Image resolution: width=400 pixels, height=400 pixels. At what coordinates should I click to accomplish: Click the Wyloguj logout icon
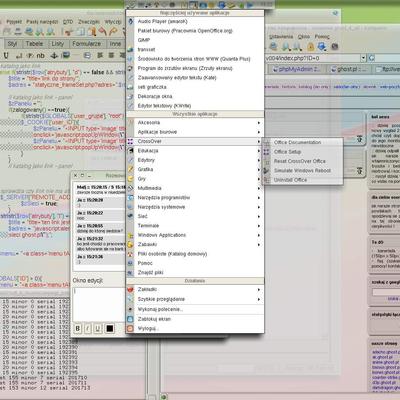(130, 328)
